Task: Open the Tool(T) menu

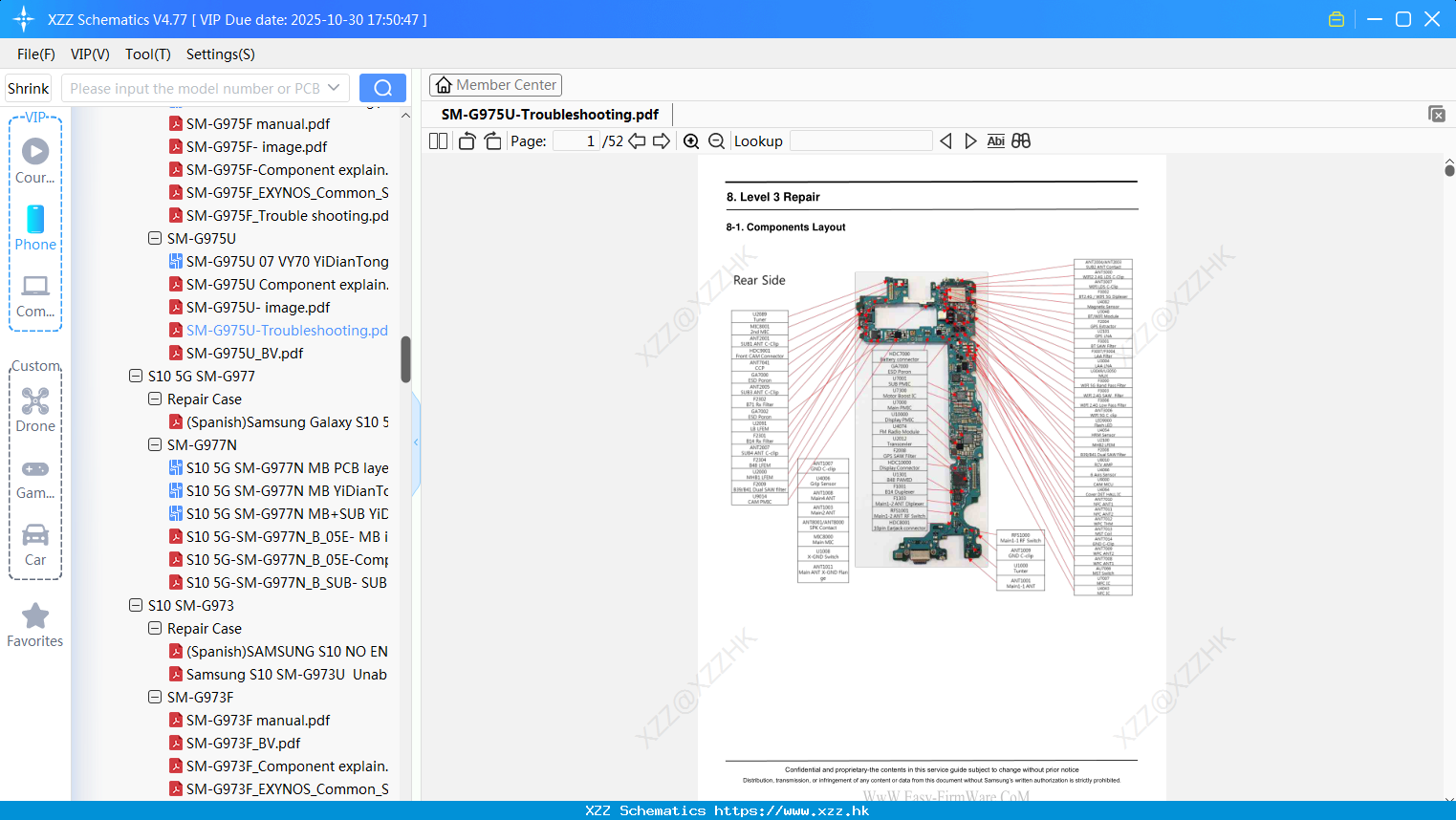Action: coord(148,54)
